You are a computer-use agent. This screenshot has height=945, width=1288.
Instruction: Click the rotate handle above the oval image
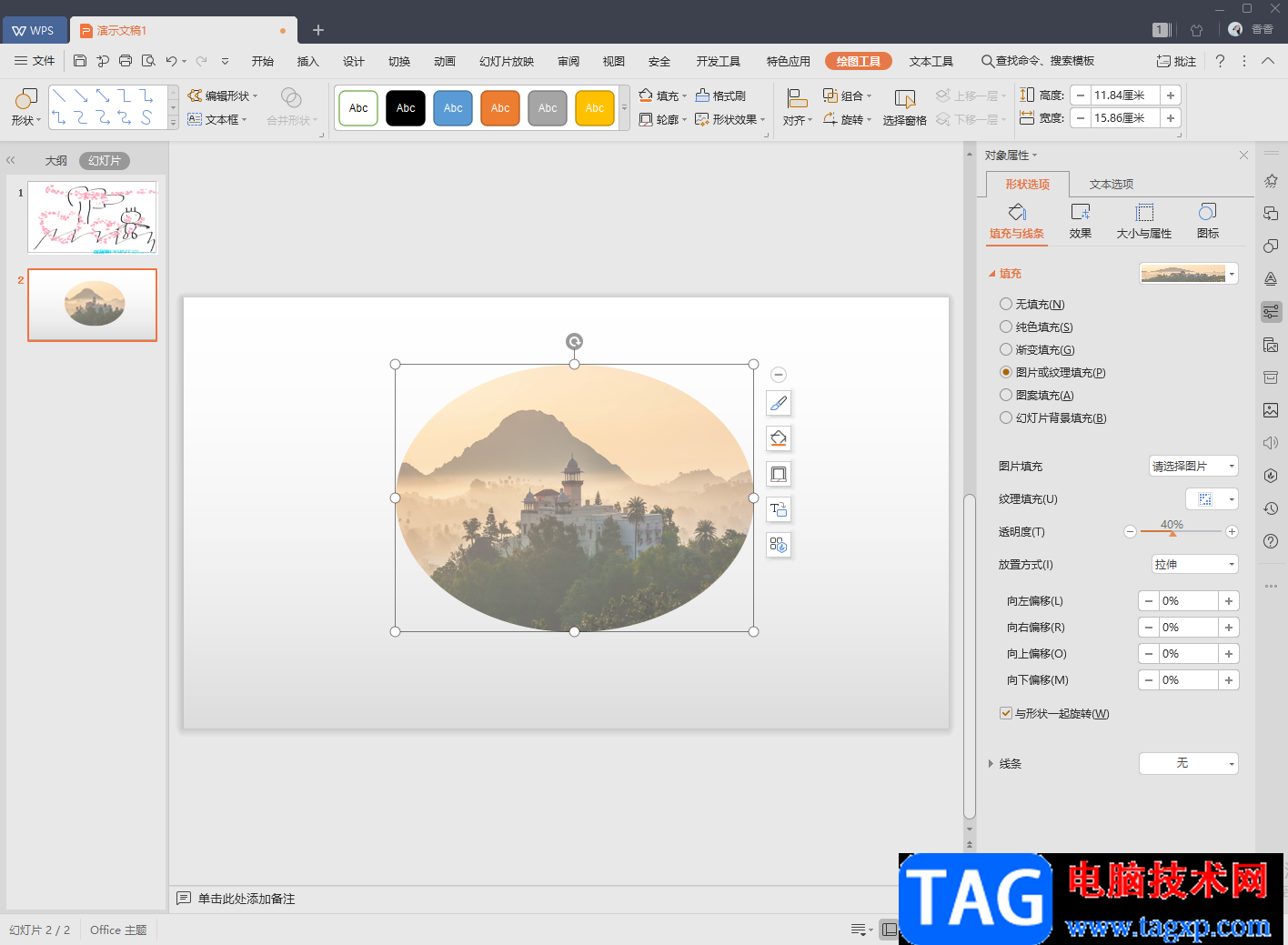tap(574, 342)
